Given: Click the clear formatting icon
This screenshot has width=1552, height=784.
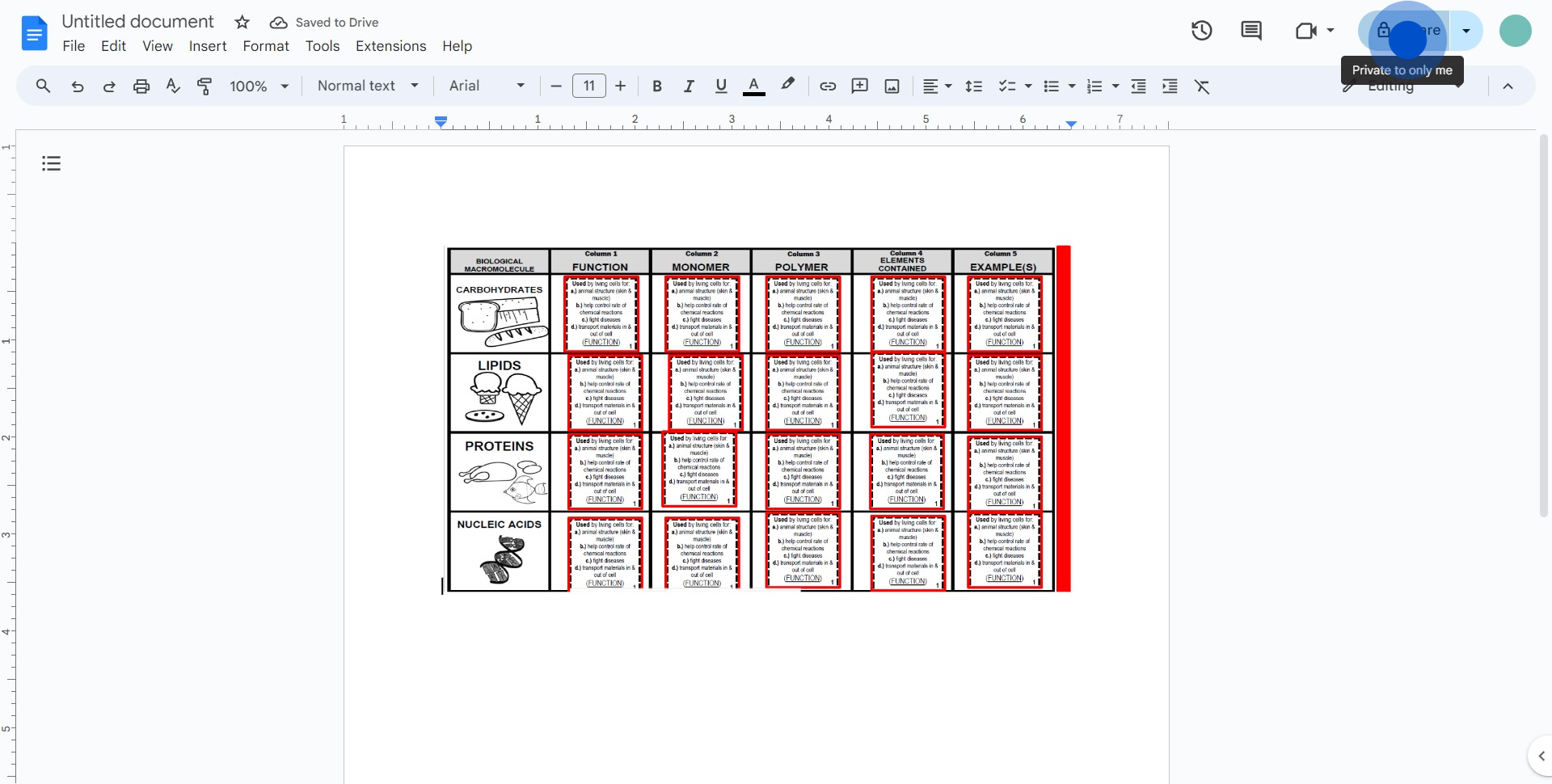Looking at the screenshot, I should tap(1202, 86).
